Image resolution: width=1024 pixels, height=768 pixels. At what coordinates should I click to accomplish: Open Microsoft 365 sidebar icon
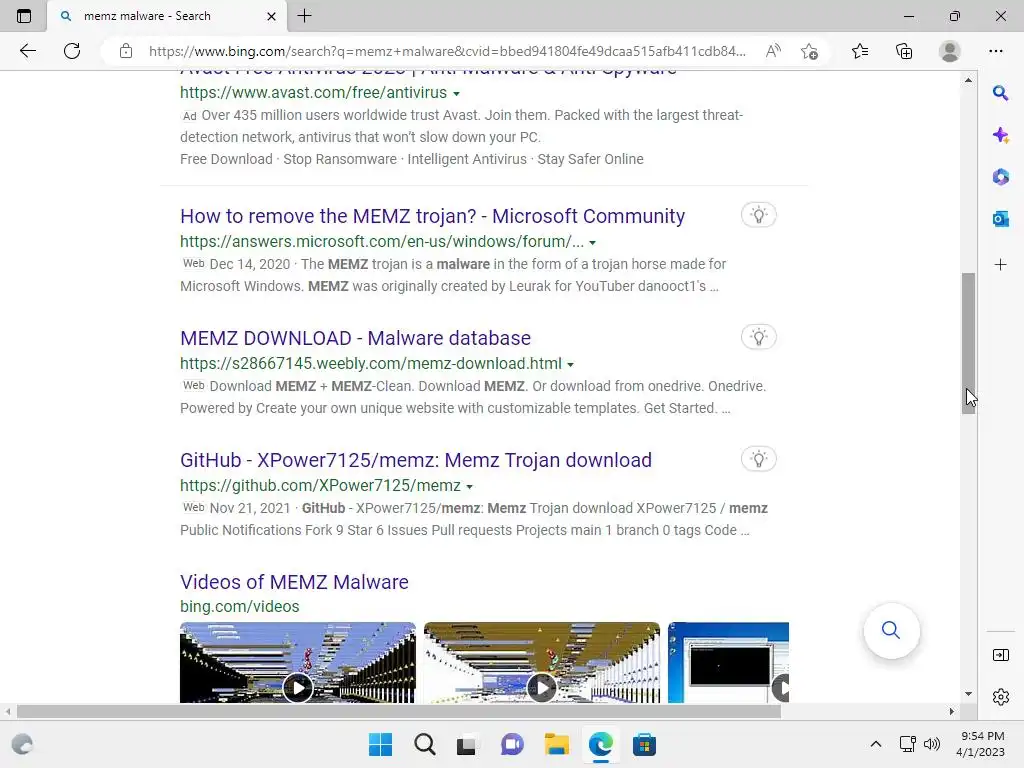(1000, 177)
